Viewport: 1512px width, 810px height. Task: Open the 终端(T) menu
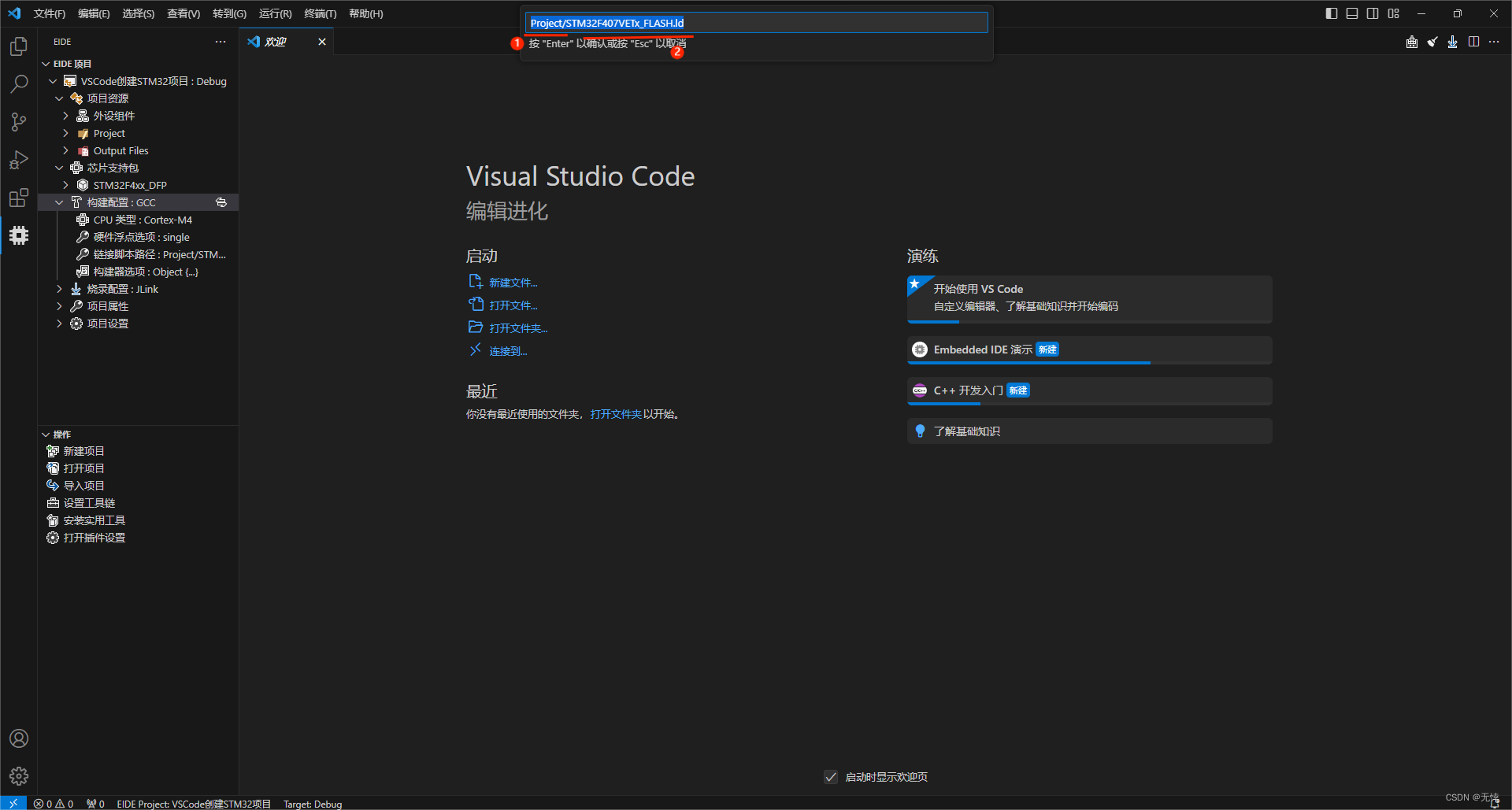[x=321, y=13]
